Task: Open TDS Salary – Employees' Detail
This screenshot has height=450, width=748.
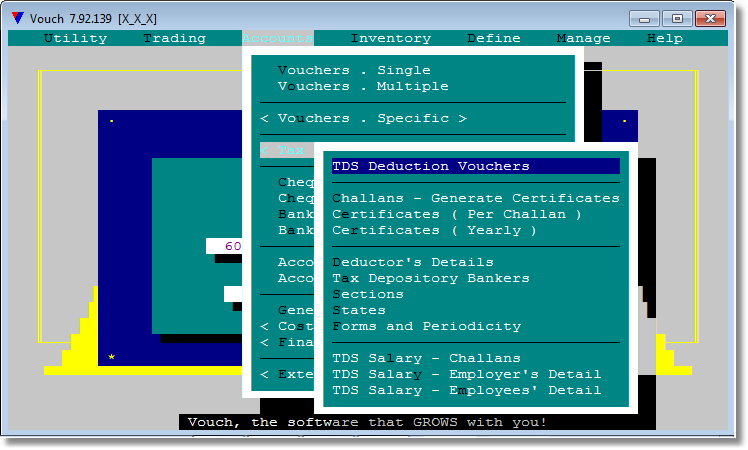Action: (x=467, y=390)
